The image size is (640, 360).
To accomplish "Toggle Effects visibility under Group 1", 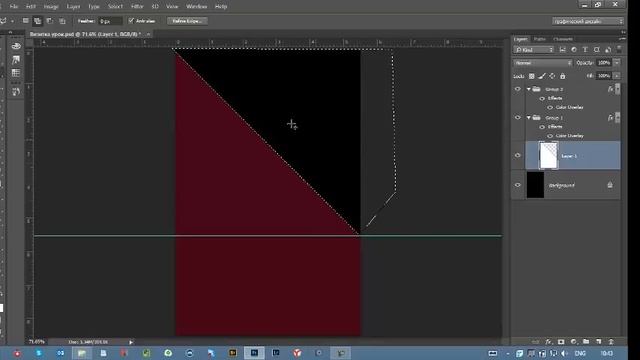I will [x=542, y=127].
